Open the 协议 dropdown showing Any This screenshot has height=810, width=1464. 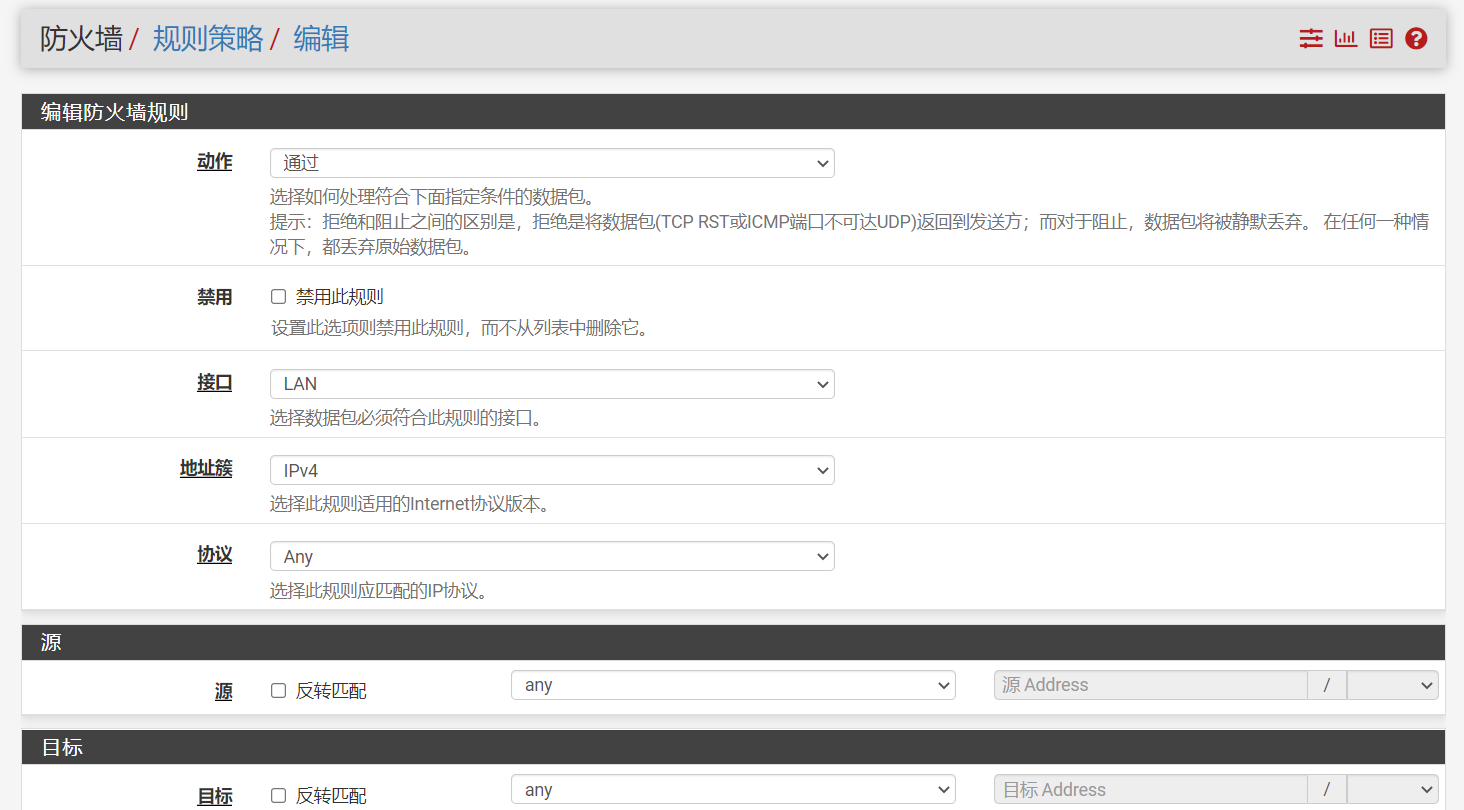coord(552,556)
